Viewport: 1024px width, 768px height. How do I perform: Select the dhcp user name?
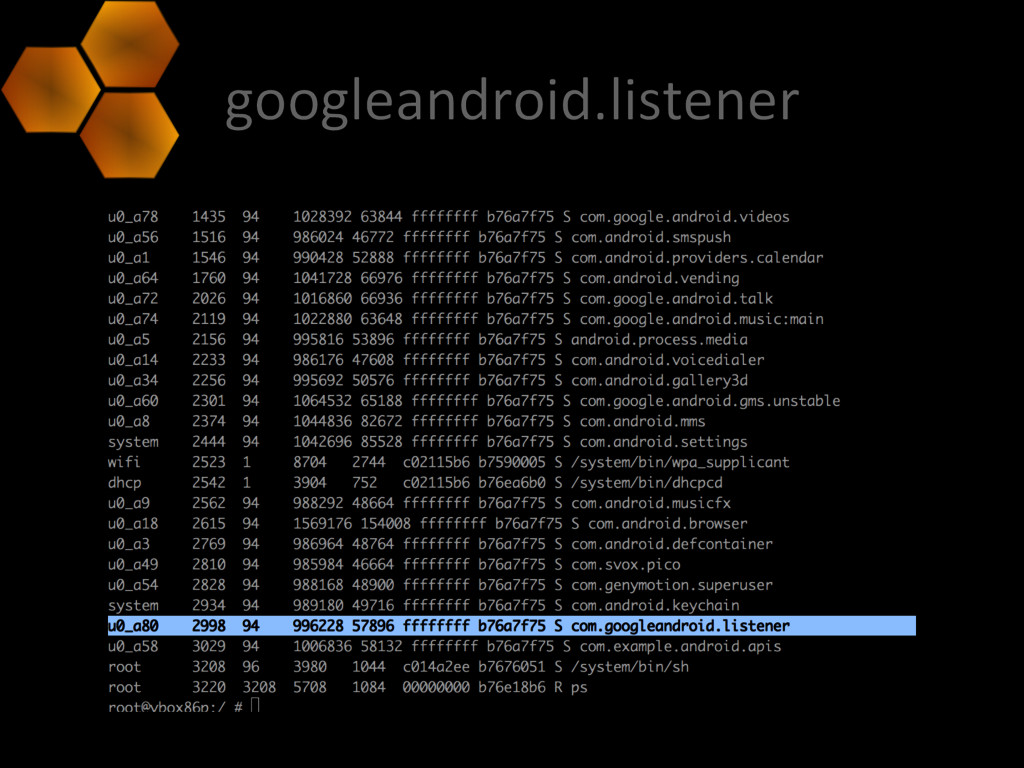click(124, 483)
